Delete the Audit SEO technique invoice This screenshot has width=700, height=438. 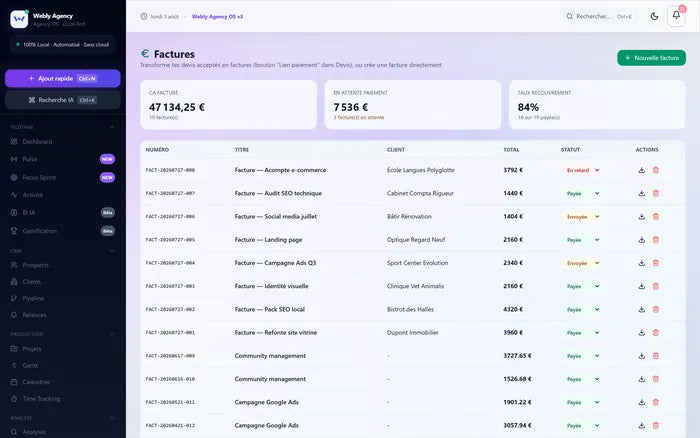click(656, 193)
